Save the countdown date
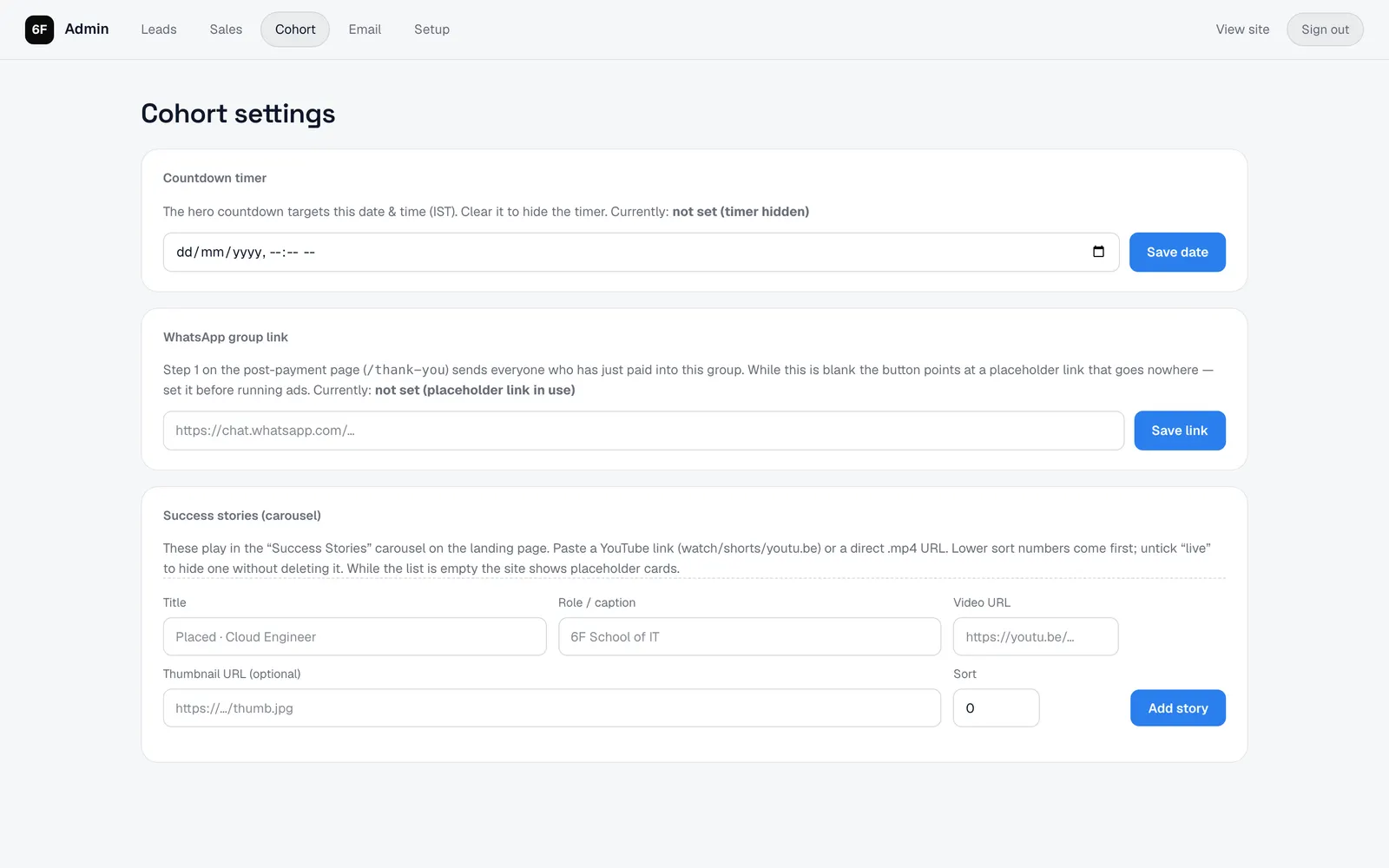This screenshot has width=1389, height=868. point(1177,252)
